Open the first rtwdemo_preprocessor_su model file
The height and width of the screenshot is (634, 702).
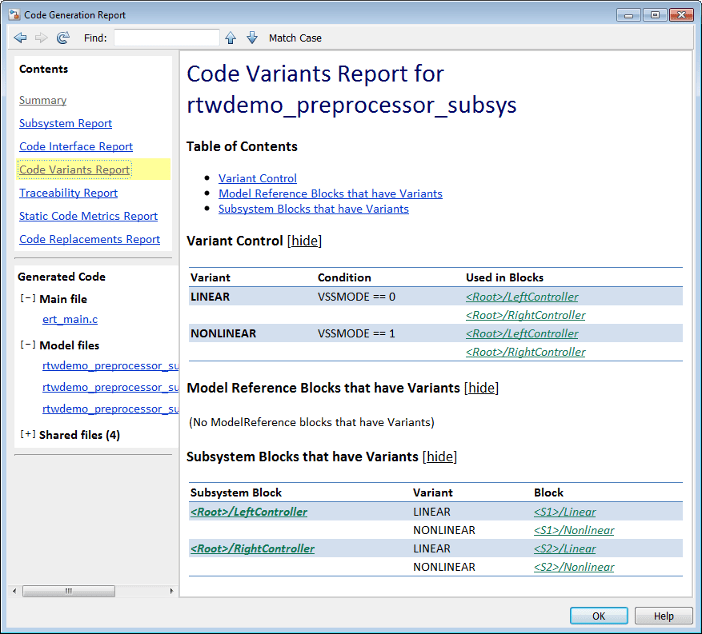pyautogui.click(x=110, y=366)
